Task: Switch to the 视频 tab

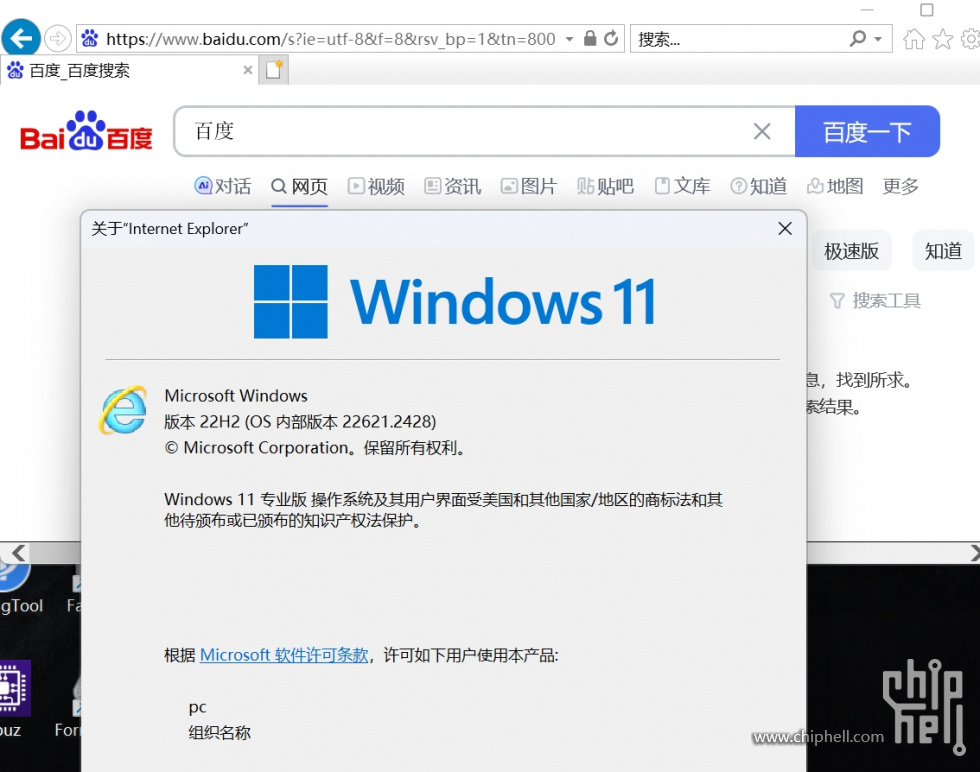Action: click(376, 186)
